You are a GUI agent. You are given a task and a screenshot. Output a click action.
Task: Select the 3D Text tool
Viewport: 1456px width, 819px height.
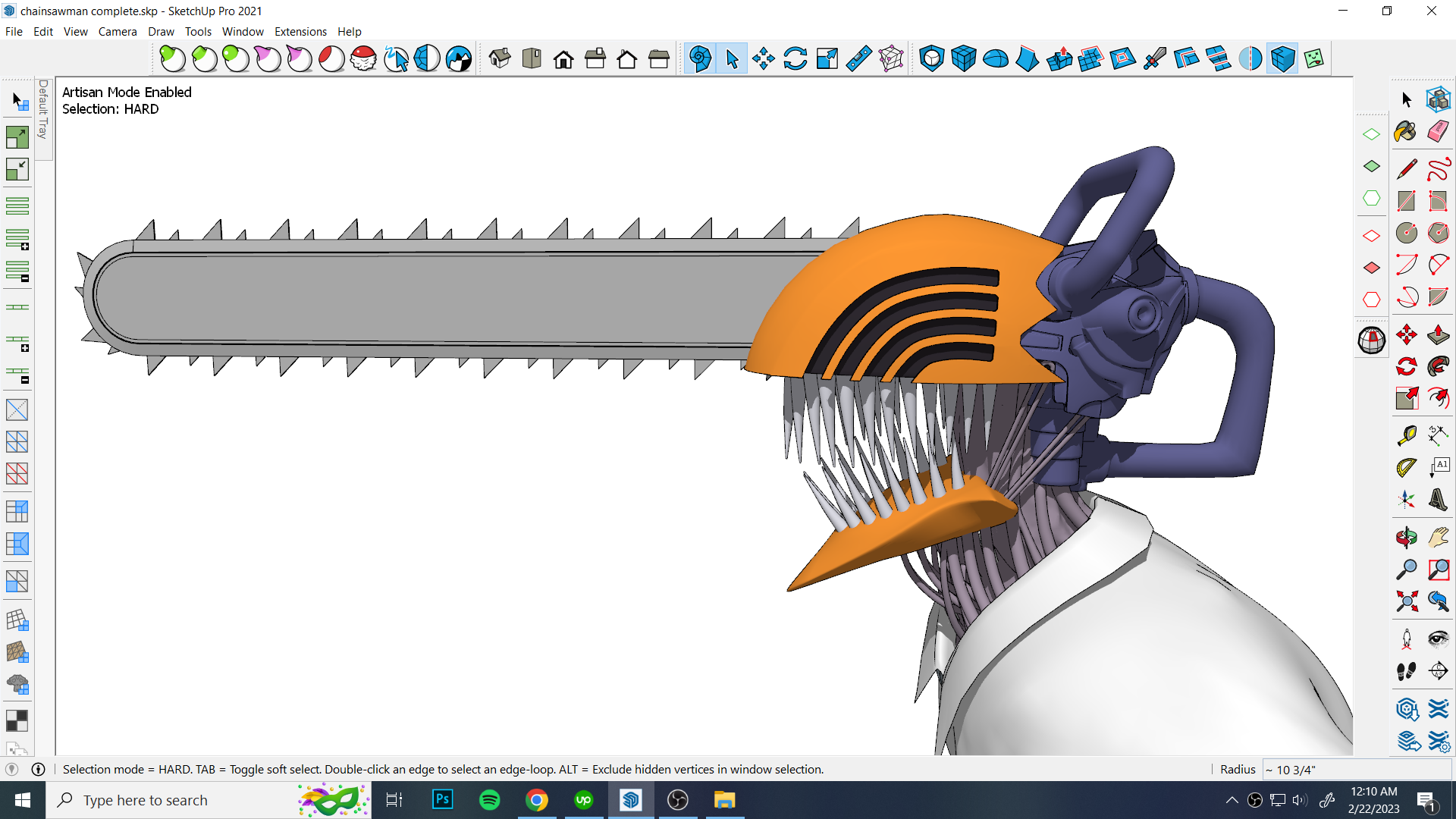click(x=1439, y=499)
